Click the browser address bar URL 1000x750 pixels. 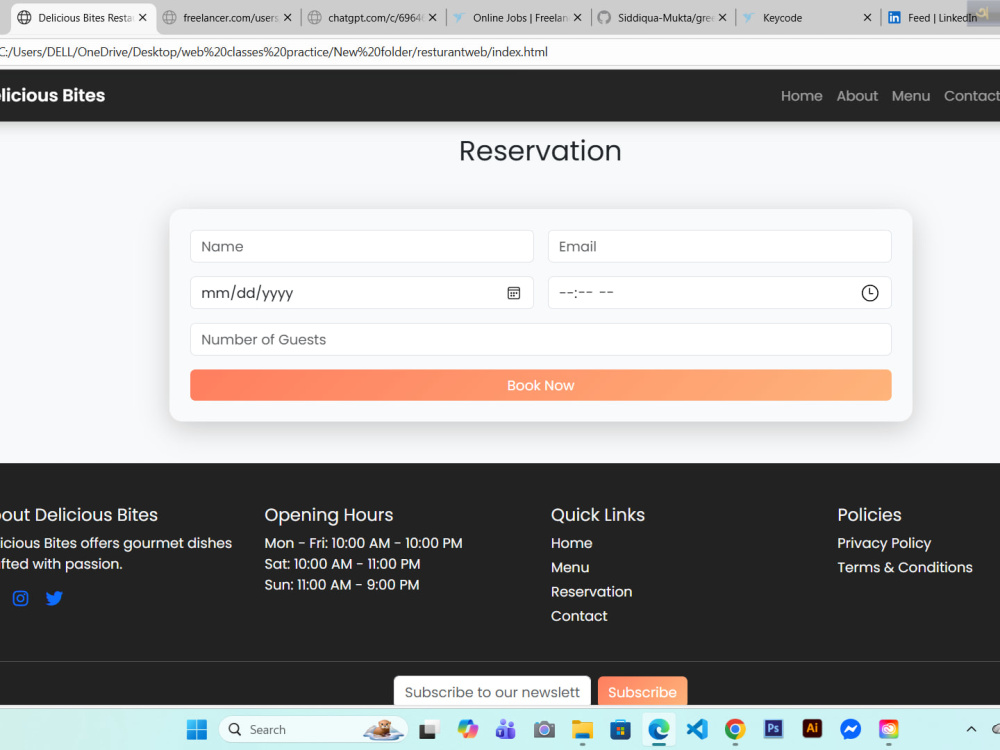tap(274, 52)
